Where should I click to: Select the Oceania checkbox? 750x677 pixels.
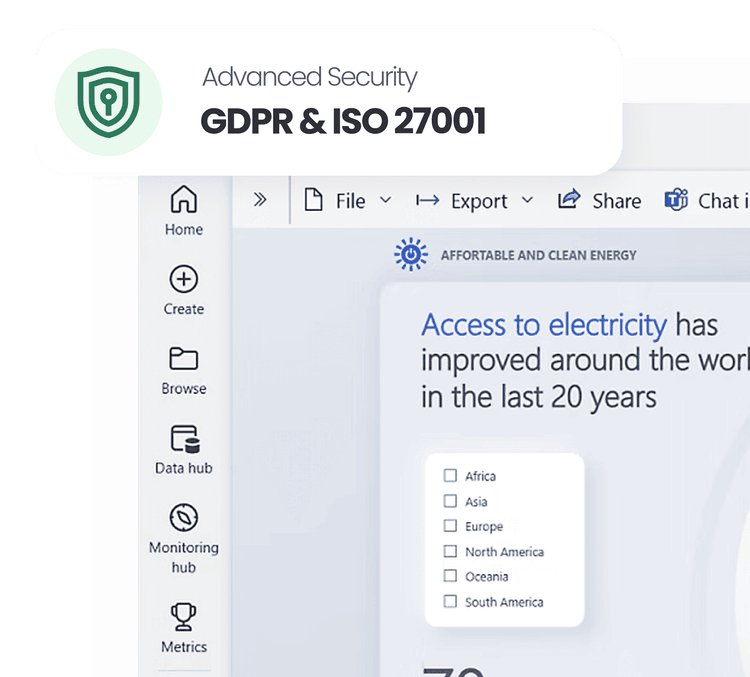[450, 576]
